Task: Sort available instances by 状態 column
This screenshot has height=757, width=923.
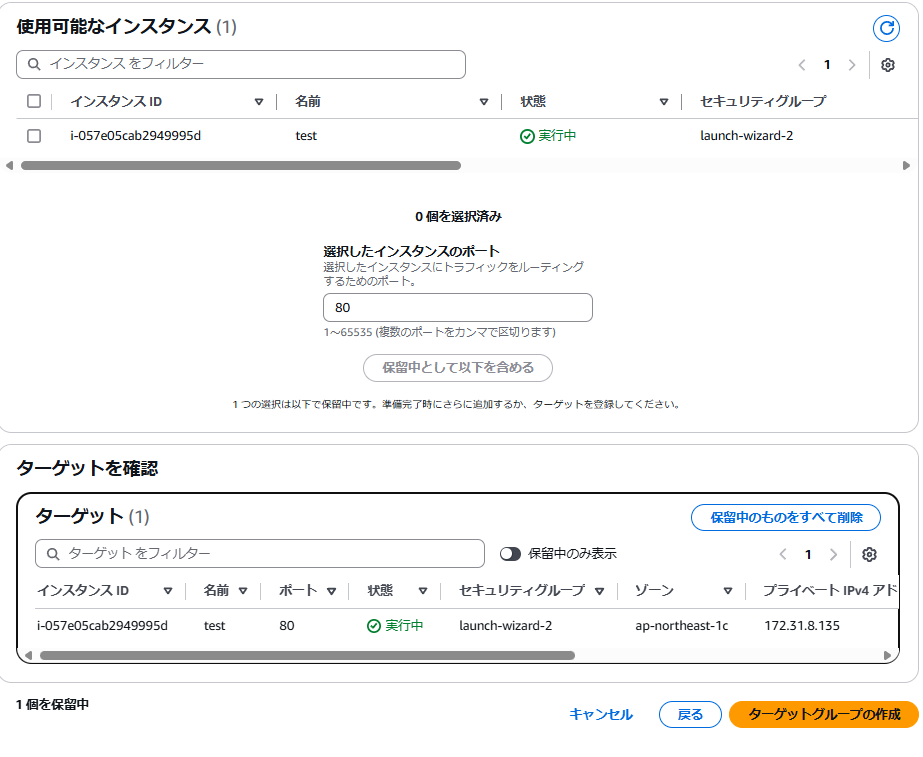Action: click(x=664, y=102)
